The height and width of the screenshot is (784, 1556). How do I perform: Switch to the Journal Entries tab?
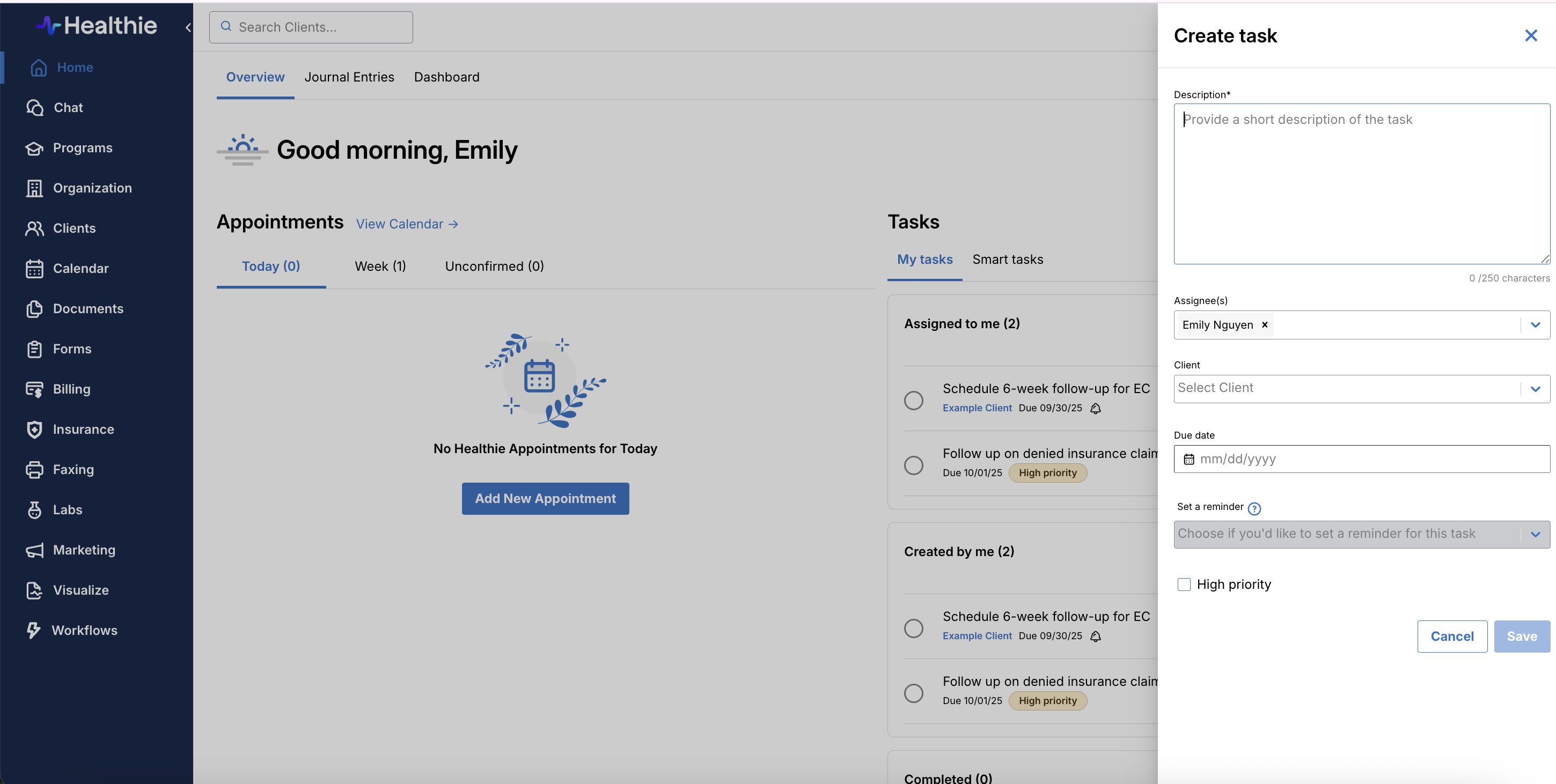pos(349,77)
